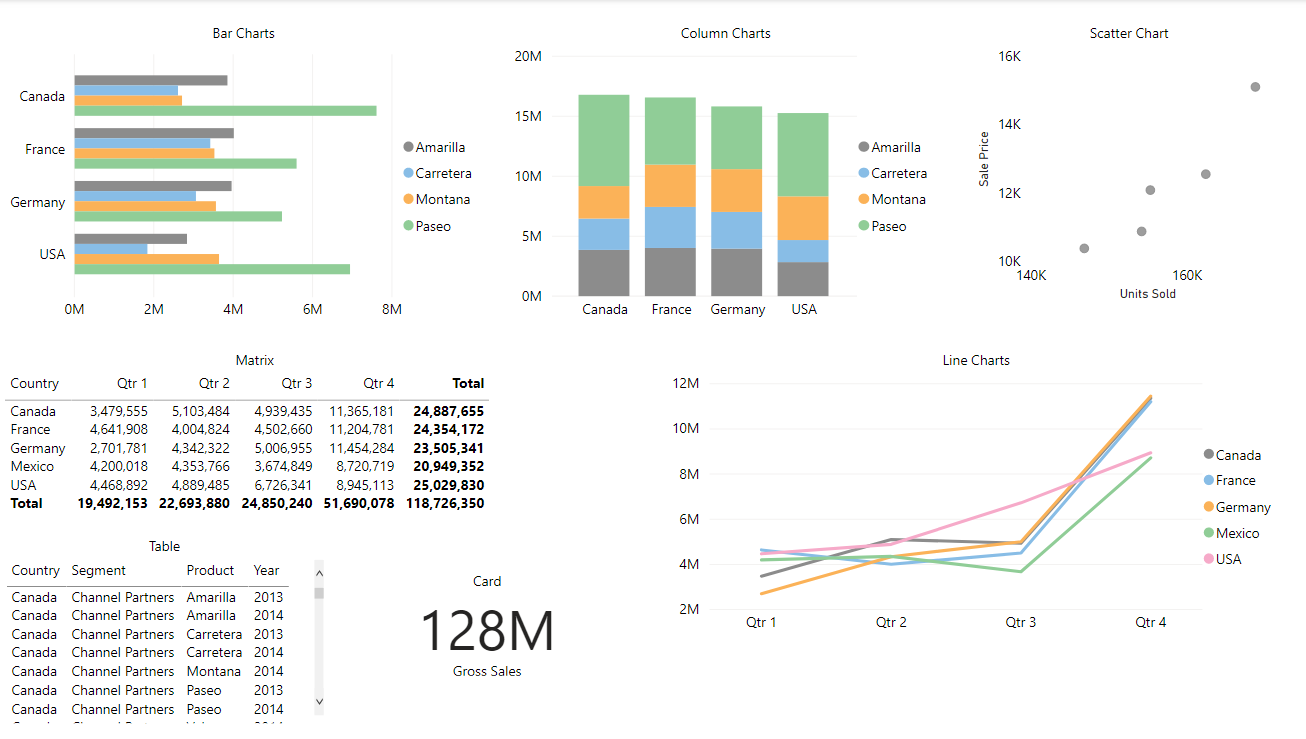Sort table by Year column header
Screen dimensions: 1306x739
(266, 570)
